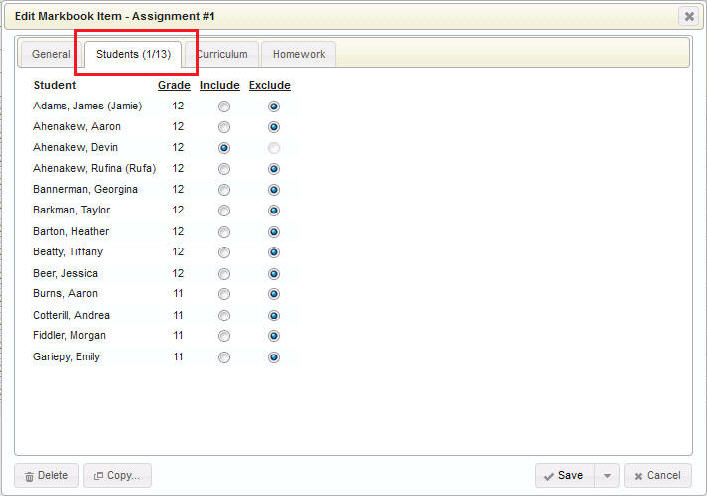The width and height of the screenshot is (707, 496).
Task: Close the Edit Markbook Item dialog
Action: click(688, 16)
